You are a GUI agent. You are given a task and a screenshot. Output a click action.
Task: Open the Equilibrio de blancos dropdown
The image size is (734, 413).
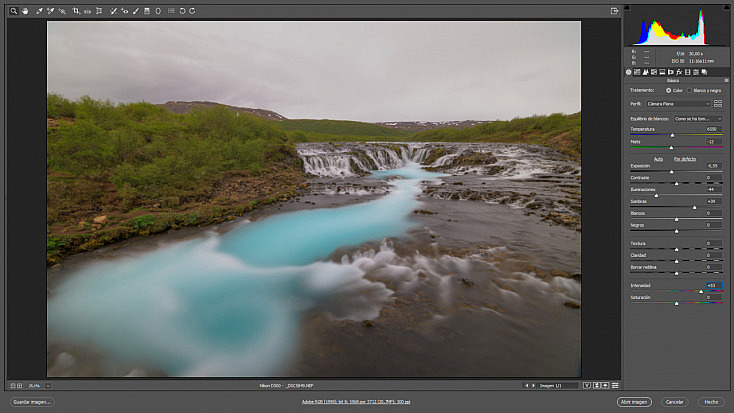698,119
